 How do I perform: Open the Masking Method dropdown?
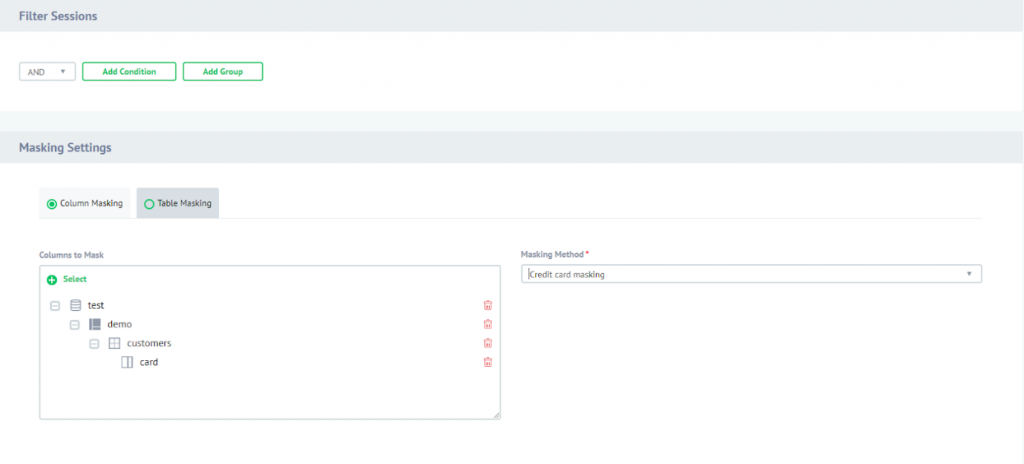point(751,274)
